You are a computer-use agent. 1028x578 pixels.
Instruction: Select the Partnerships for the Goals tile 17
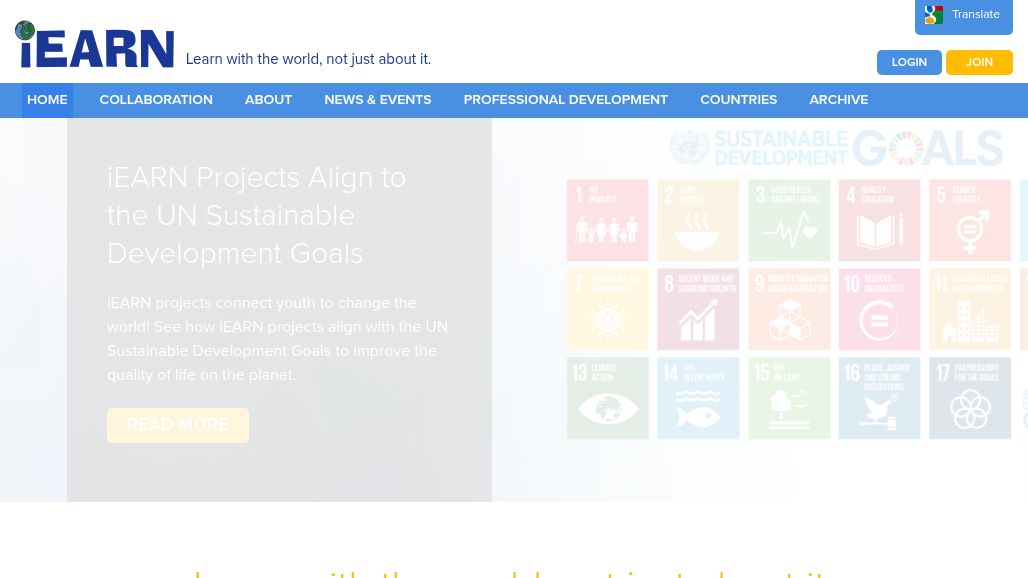tap(970, 398)
